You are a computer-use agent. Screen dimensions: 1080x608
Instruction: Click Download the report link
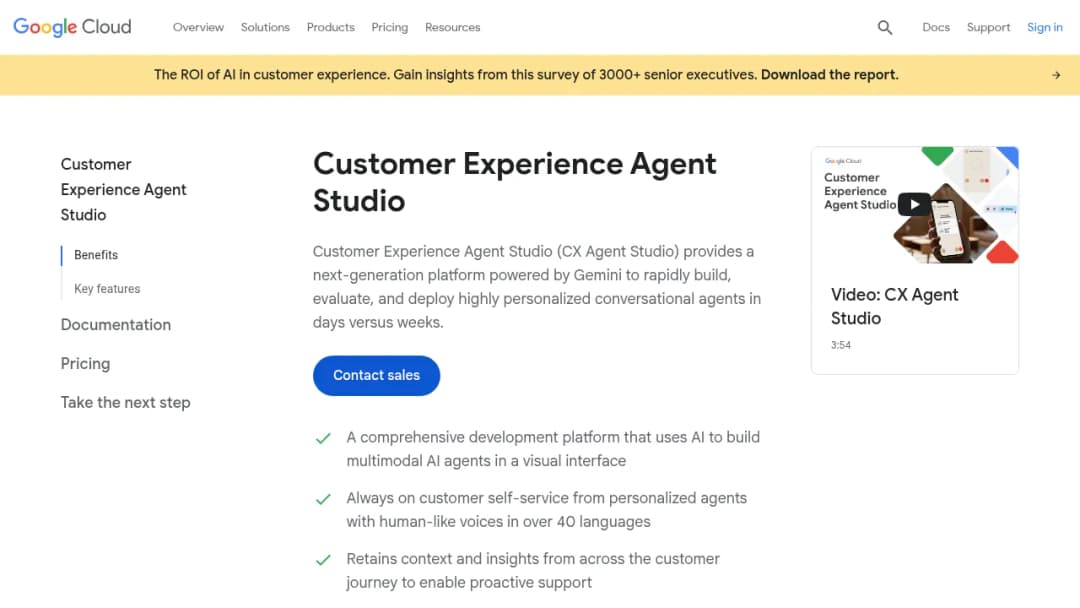pyautogui.click(x=829, y=74)
